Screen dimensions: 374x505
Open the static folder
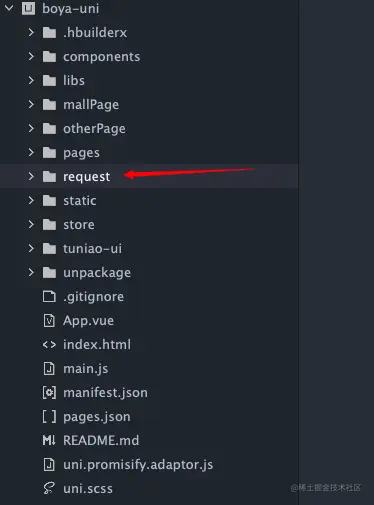(x=149, y=200)
